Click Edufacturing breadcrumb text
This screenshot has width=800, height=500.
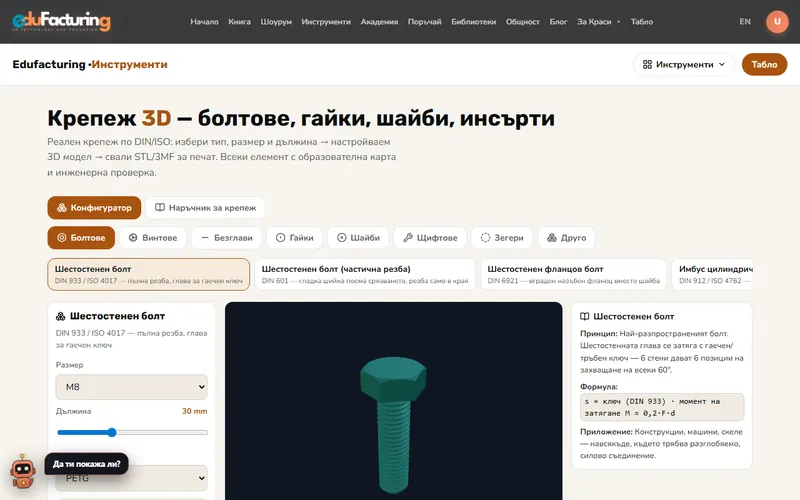click(48, 64)
